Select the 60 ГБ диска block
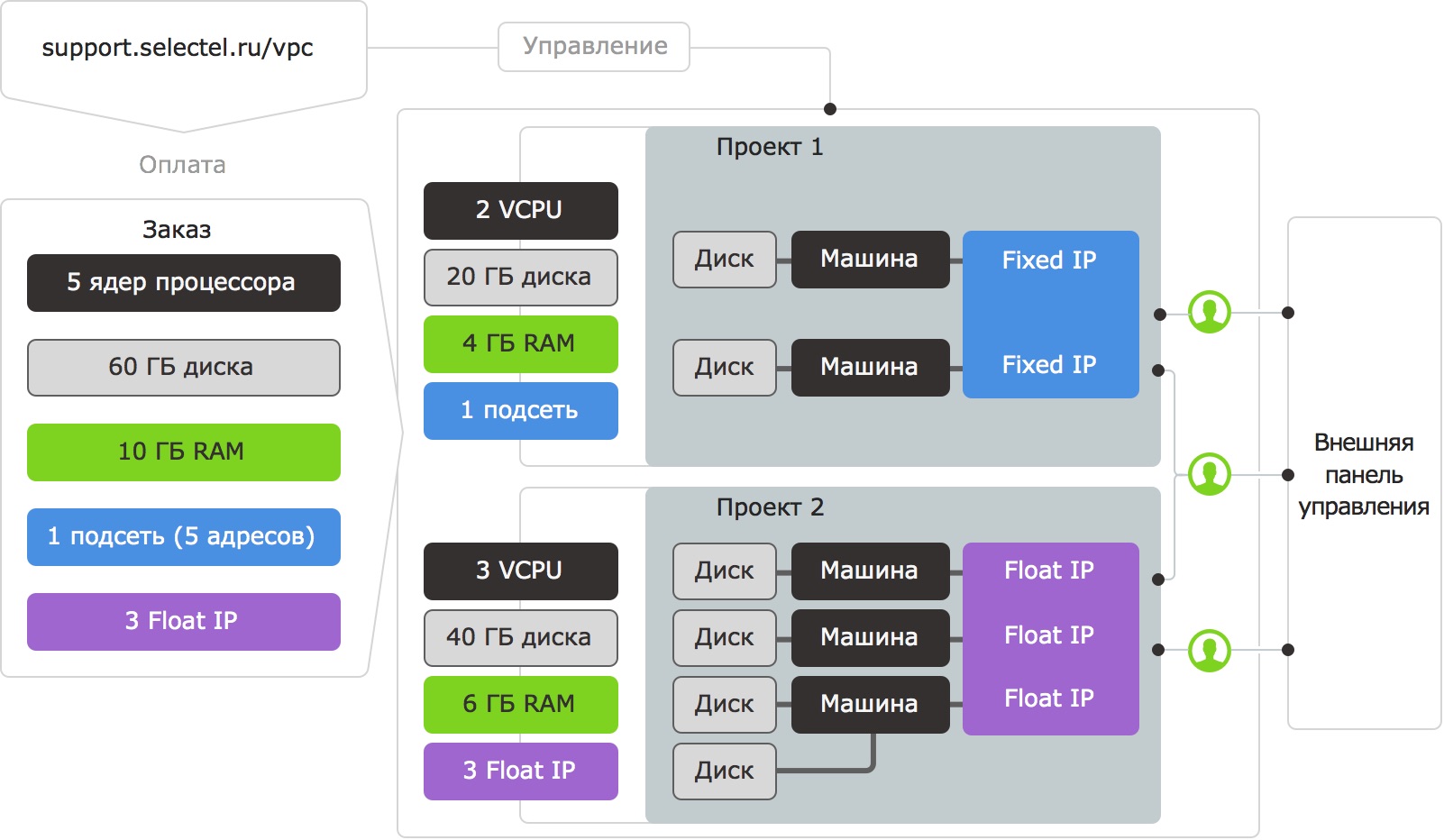1444x840 pixels. click(x=184, y=368)
